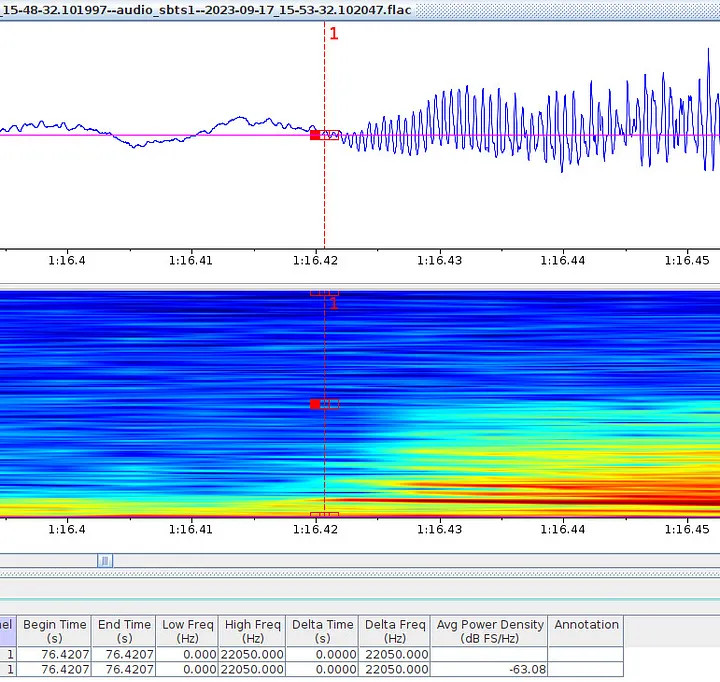Click the top selection handle in spectrogram

[324, 293]
